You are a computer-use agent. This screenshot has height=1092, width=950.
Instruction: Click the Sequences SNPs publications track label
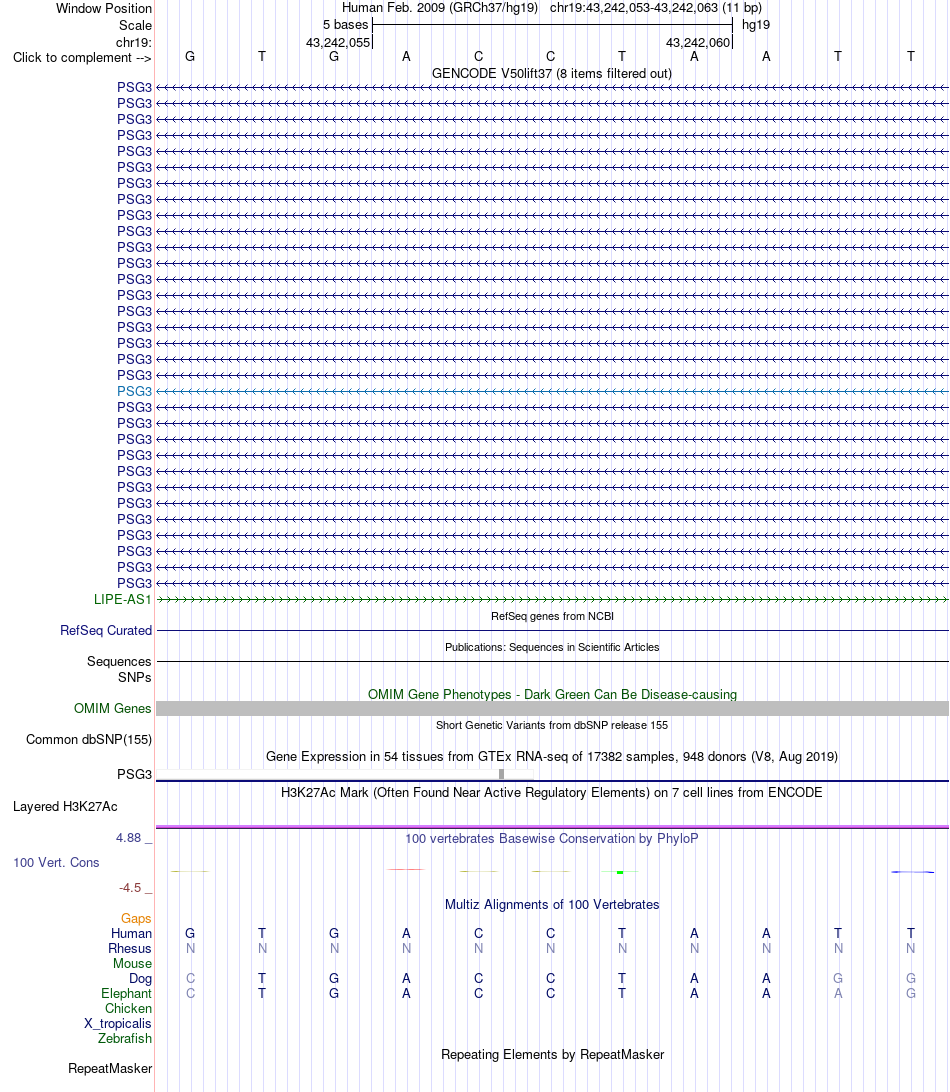[x=119, y=669]
